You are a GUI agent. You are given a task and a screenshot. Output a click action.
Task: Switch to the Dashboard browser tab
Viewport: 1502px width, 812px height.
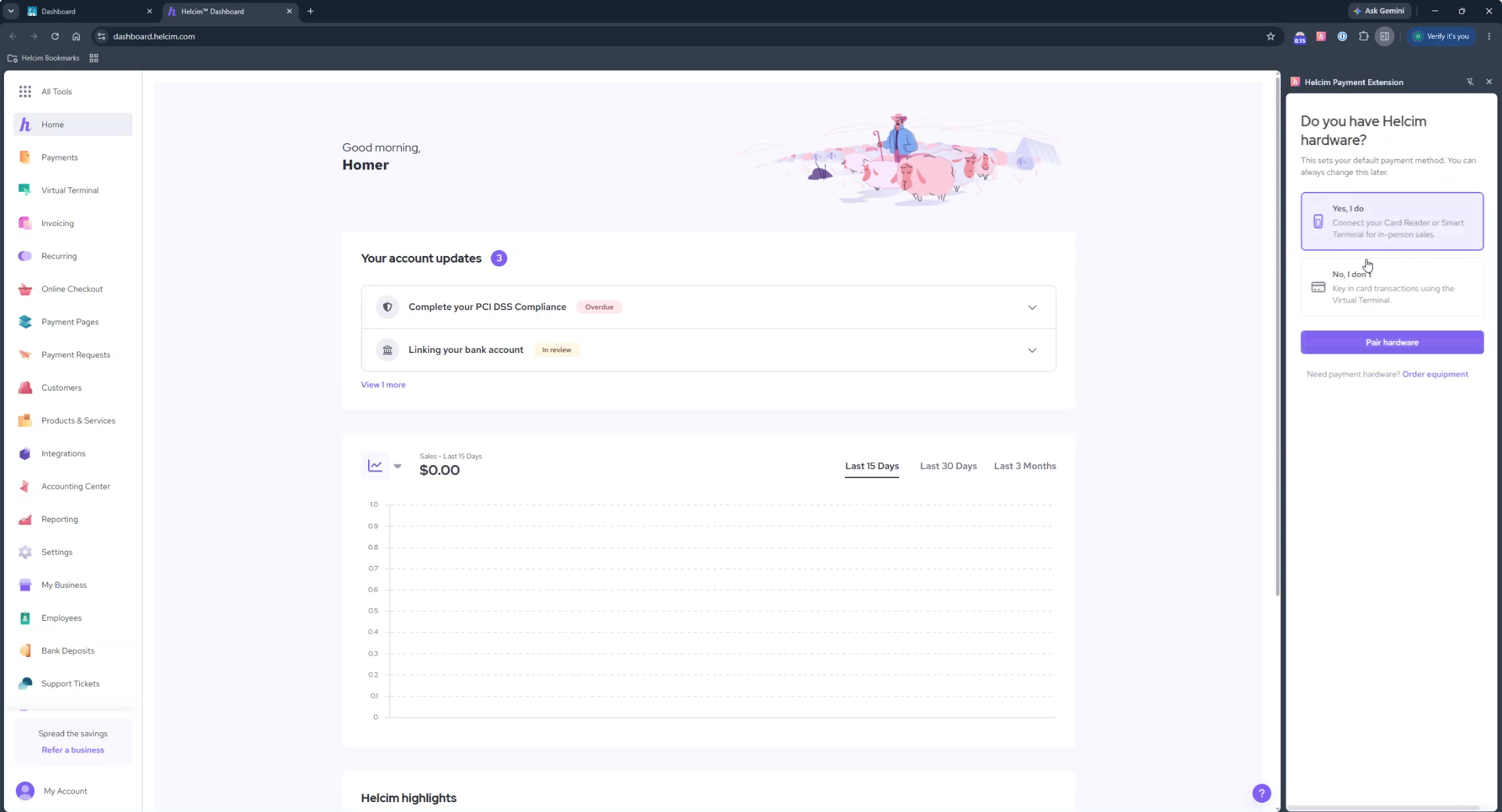pyautogui.click(x=89, y=11)
